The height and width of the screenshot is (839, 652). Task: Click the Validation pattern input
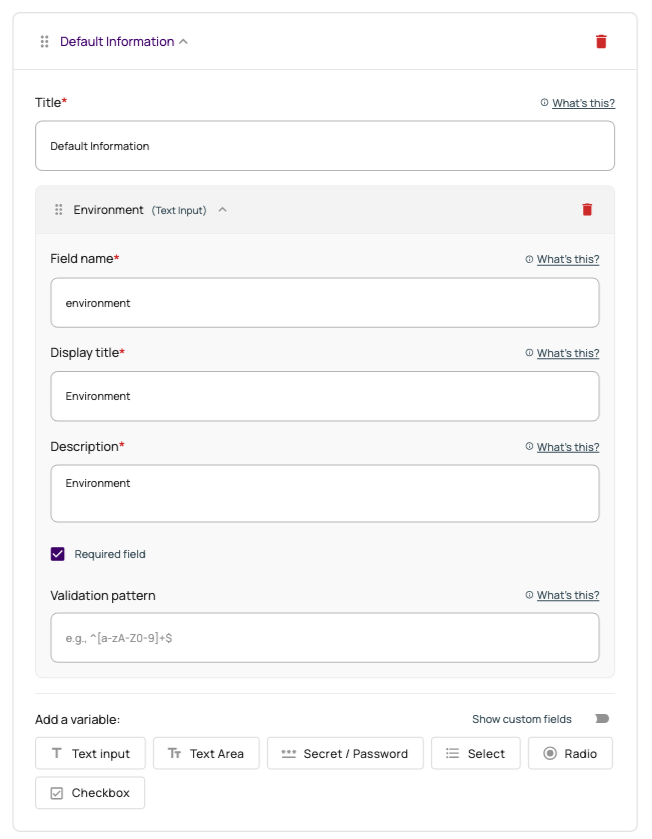click(324, 637)
